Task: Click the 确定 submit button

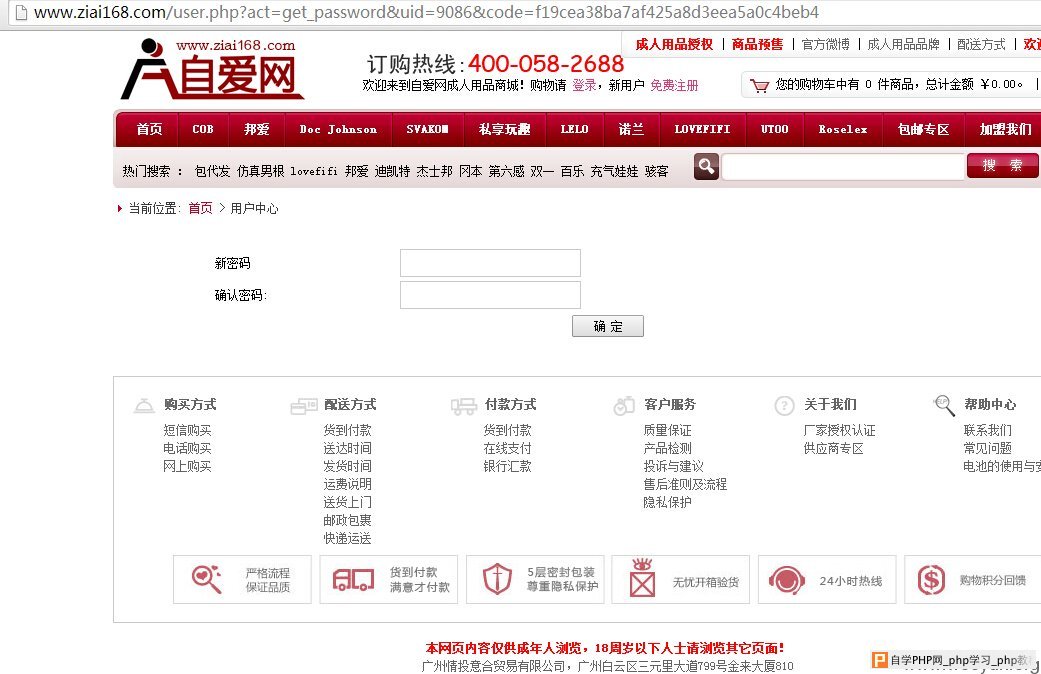Action: point(607,326)
